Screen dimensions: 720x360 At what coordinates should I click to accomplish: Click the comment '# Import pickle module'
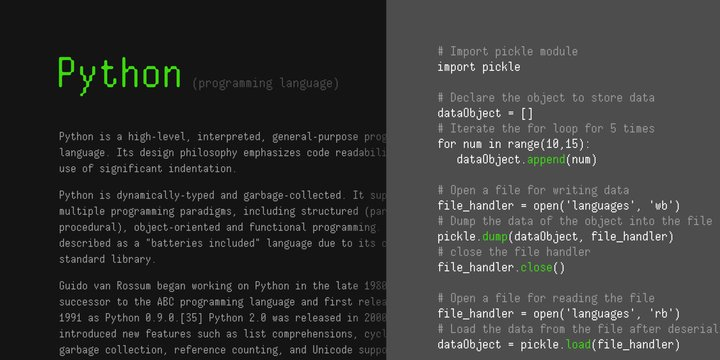pos(507,51)
